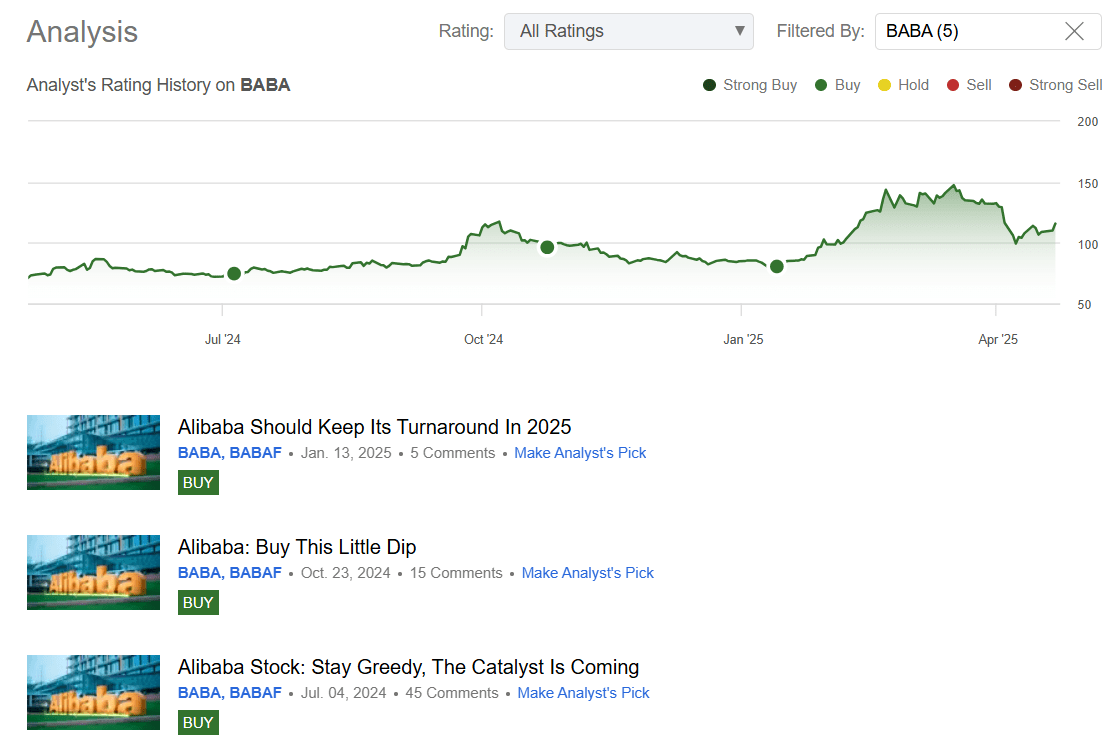Click the BUY badge on the Jan. 13 article

[x=198, y=482]
